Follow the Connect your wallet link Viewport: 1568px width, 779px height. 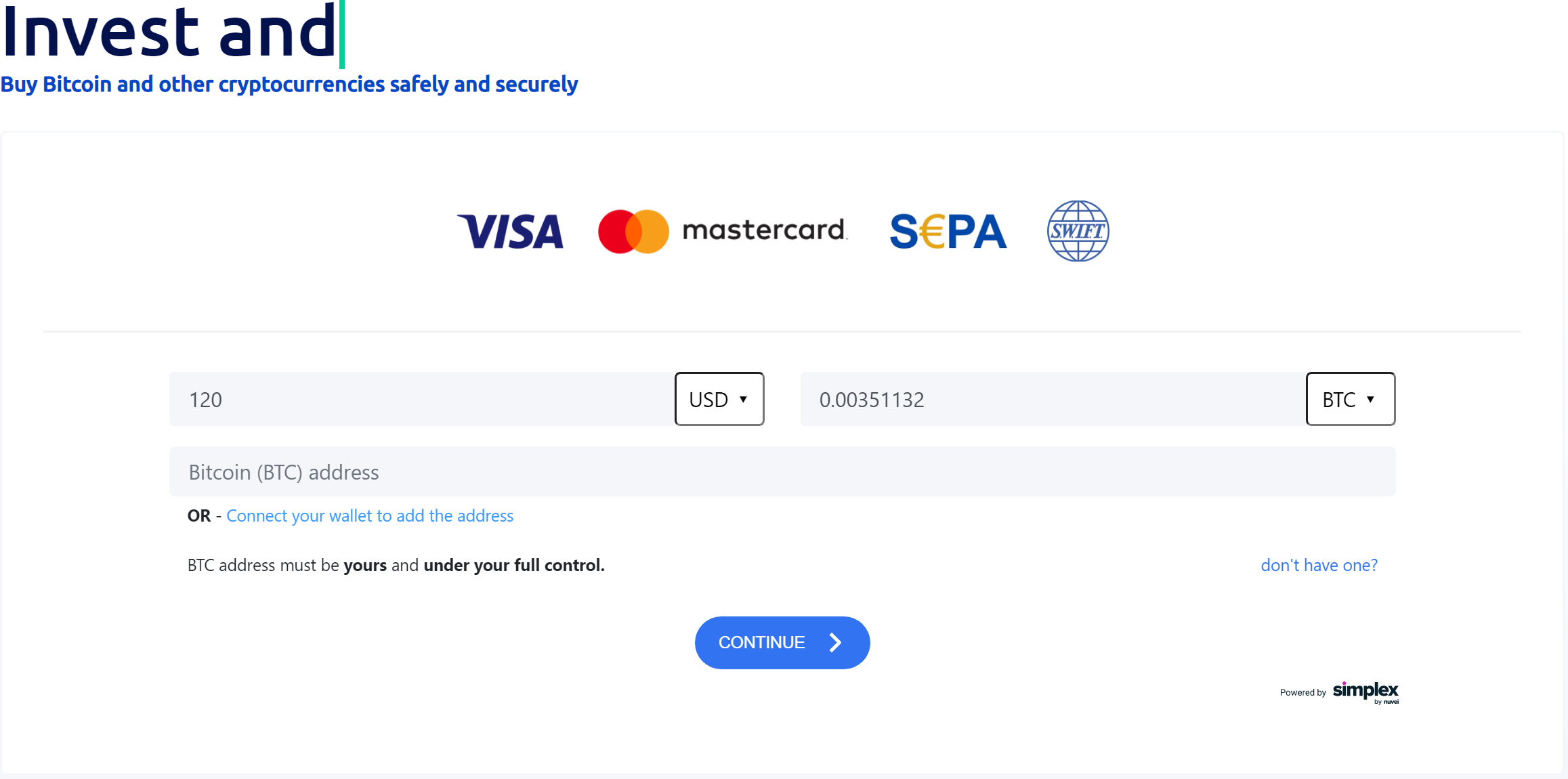(x=370, y=516)
